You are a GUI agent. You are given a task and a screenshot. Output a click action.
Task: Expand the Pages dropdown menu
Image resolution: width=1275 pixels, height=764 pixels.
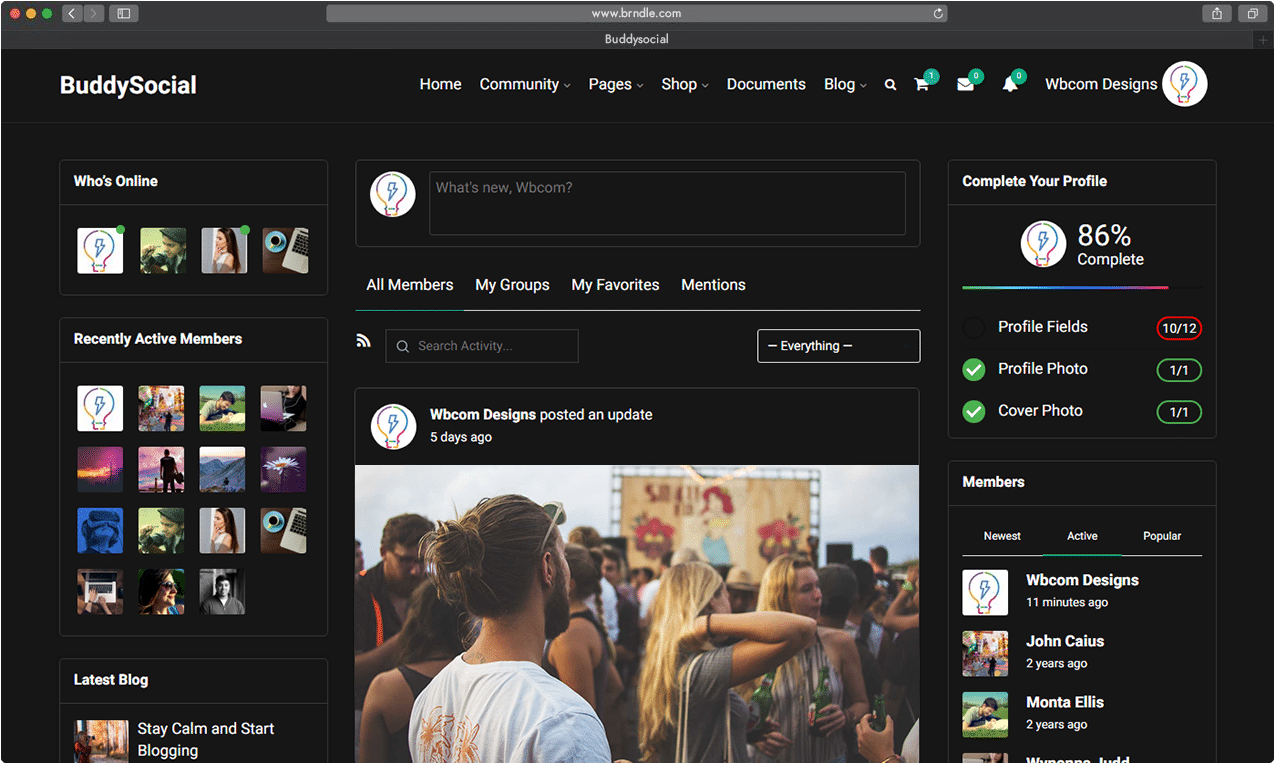point(616,84)
